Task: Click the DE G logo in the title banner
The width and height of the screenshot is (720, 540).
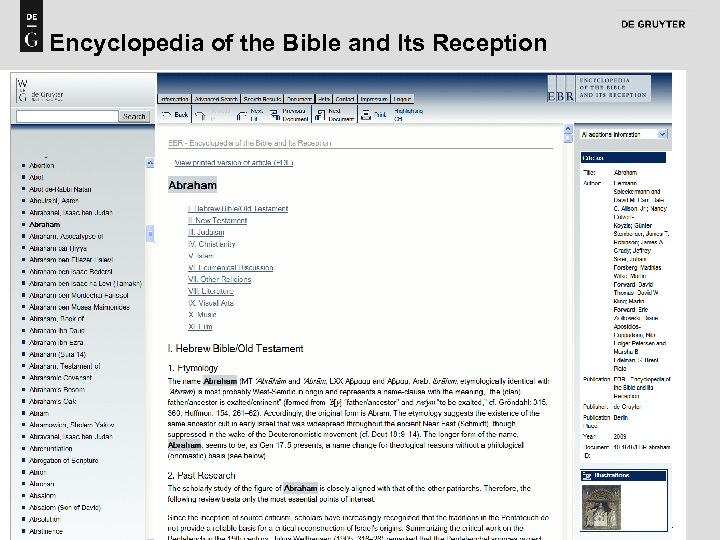Action: pos(31,26)
